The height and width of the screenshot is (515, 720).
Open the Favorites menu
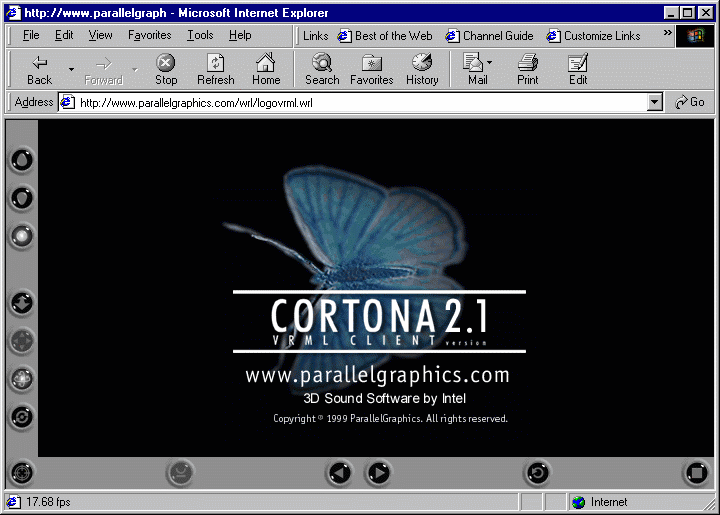click(x=150, y=35)
